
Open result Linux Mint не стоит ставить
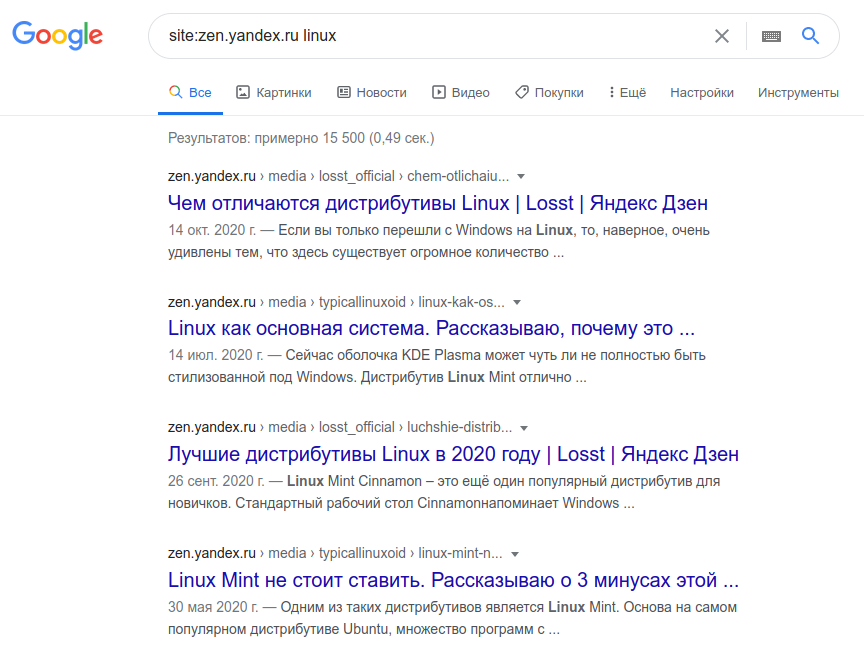pyautogui.click(x=453, y=580)
